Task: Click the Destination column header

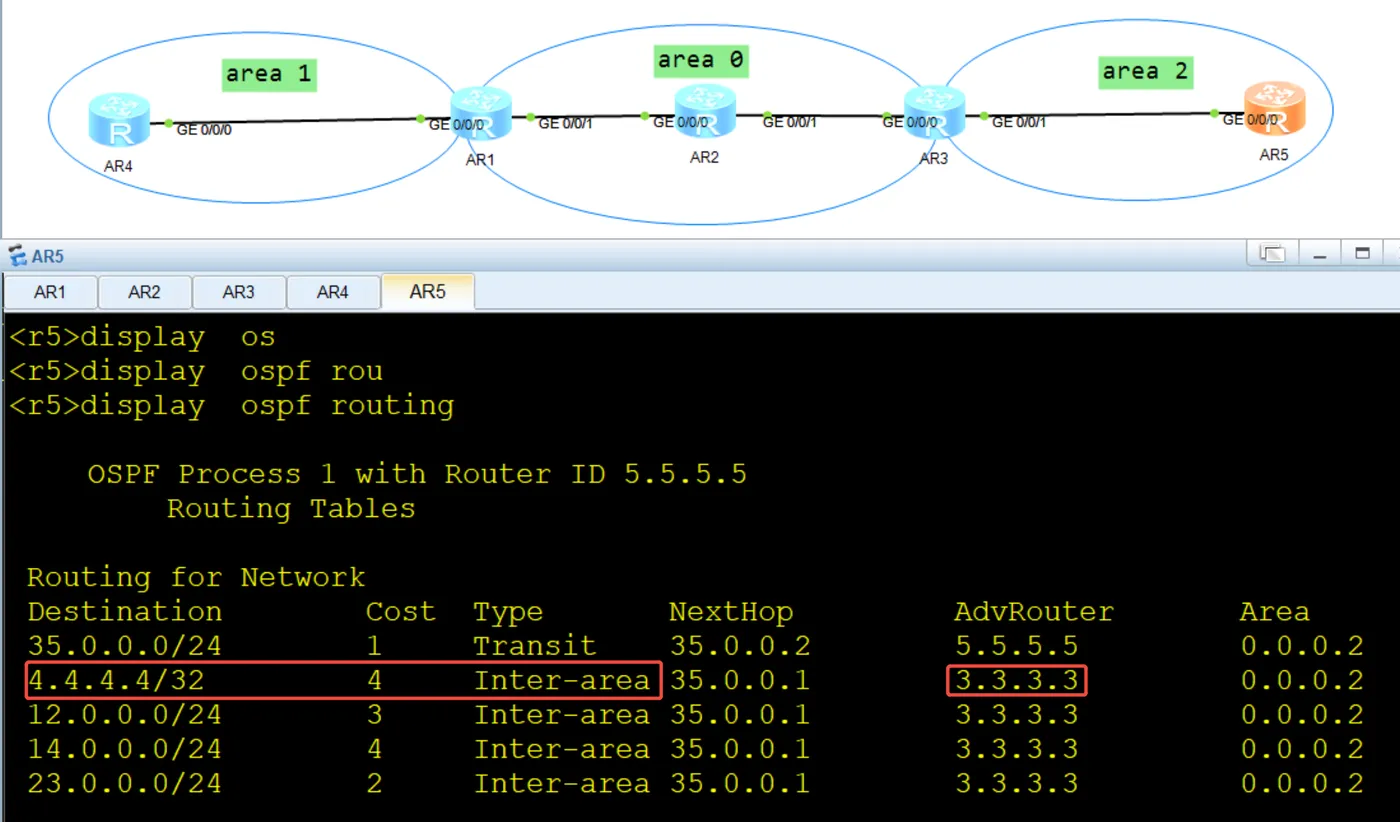Action: click(x=125, y=611)
